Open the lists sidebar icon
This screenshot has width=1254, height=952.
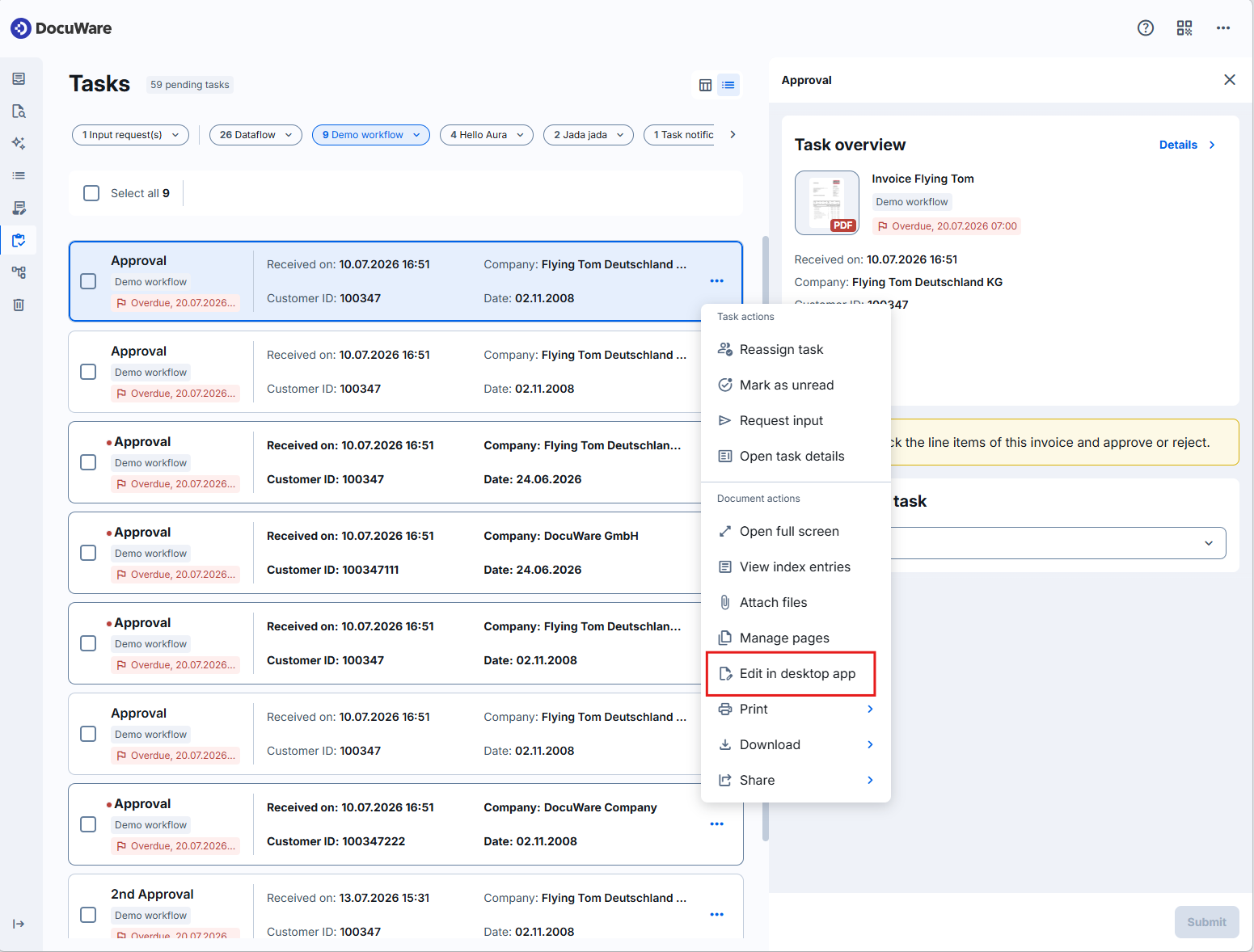pyautogui.click(x=19, y=175)
